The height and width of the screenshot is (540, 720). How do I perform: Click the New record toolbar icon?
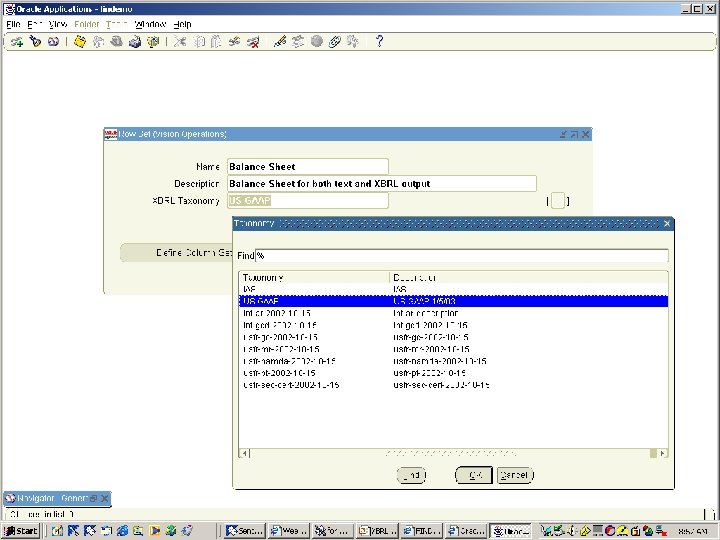(17, 42)
